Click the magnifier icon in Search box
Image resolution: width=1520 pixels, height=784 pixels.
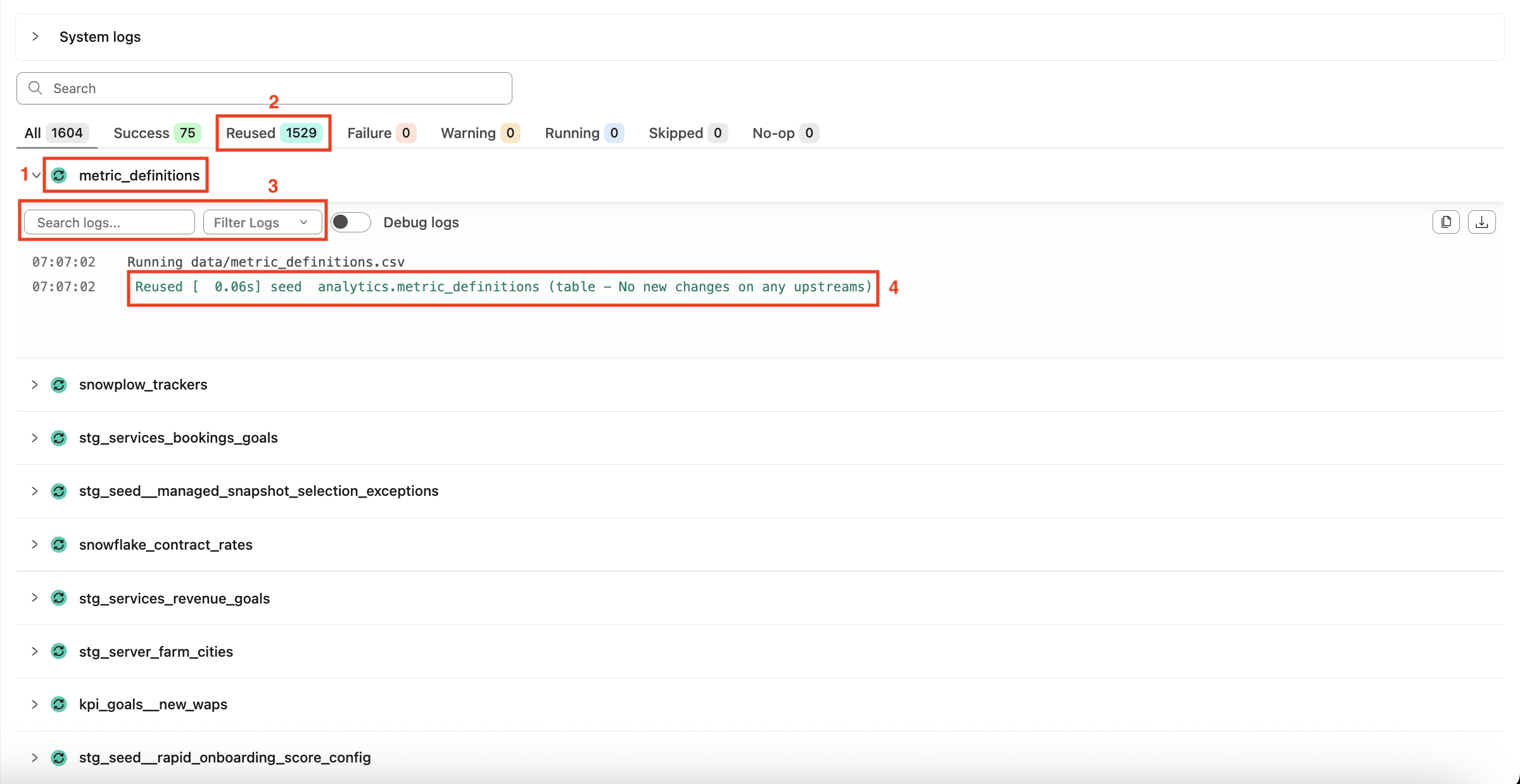point(35,88)
